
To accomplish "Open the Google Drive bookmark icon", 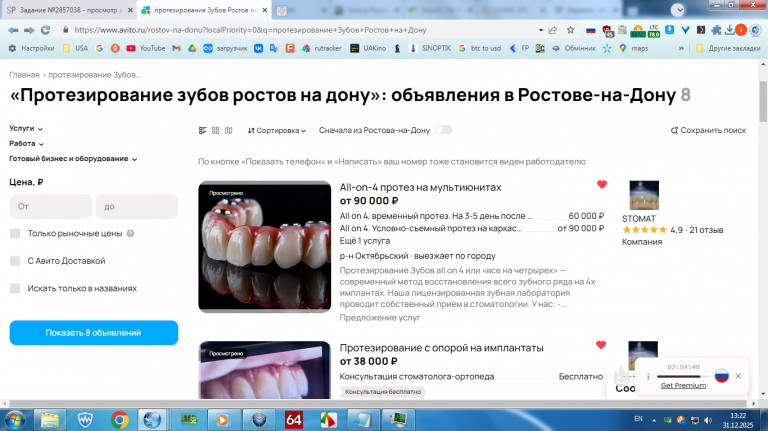I will click(x=192, y=48).
